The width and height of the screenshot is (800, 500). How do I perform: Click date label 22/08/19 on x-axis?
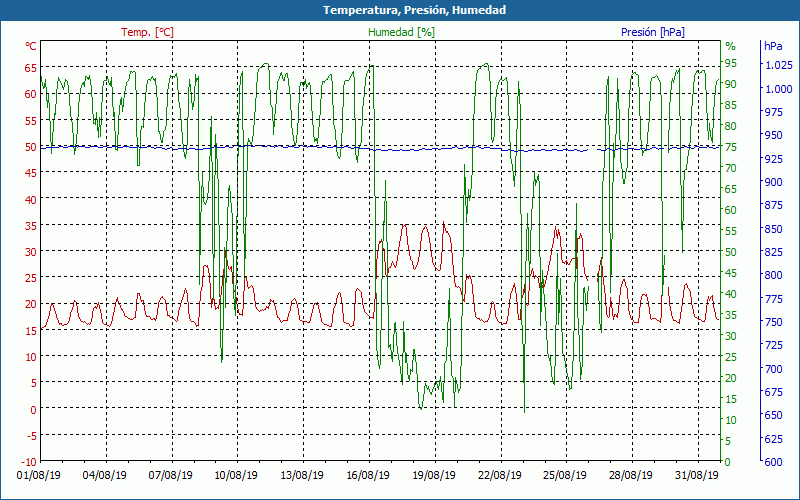(x=499, y=475)
